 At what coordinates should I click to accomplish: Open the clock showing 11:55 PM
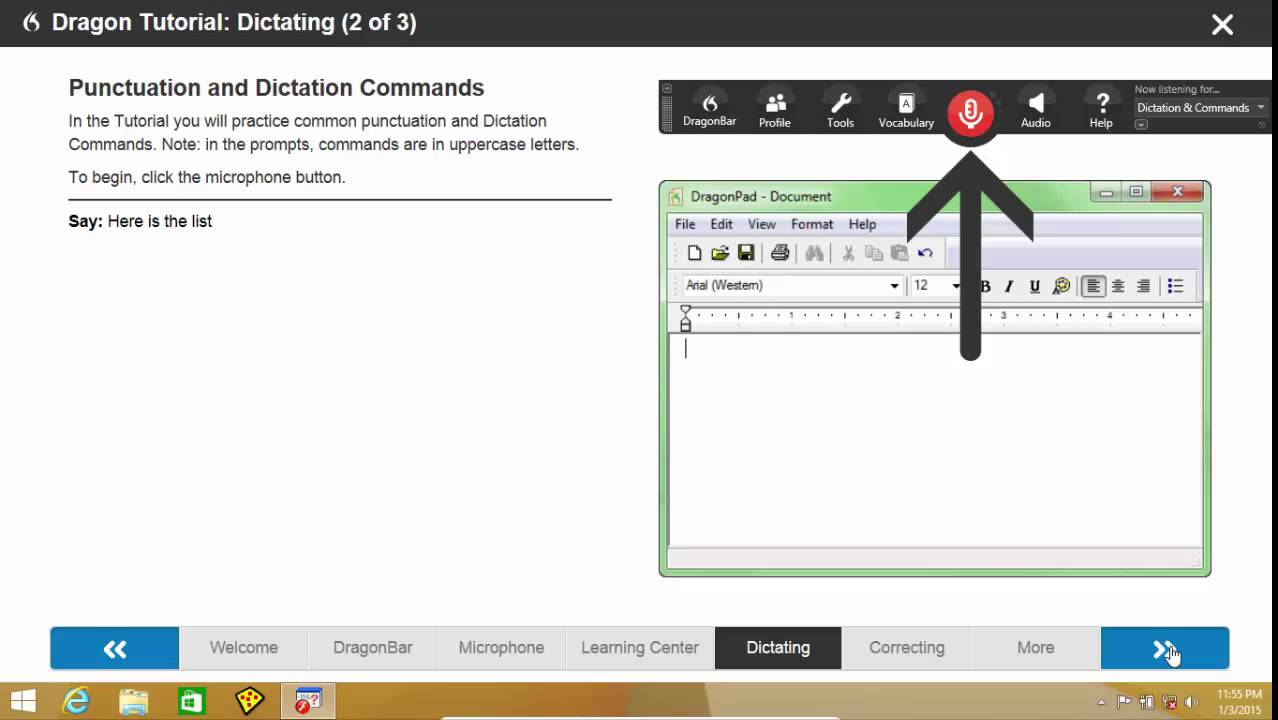pyautogui.click(x=1239, y=701)
